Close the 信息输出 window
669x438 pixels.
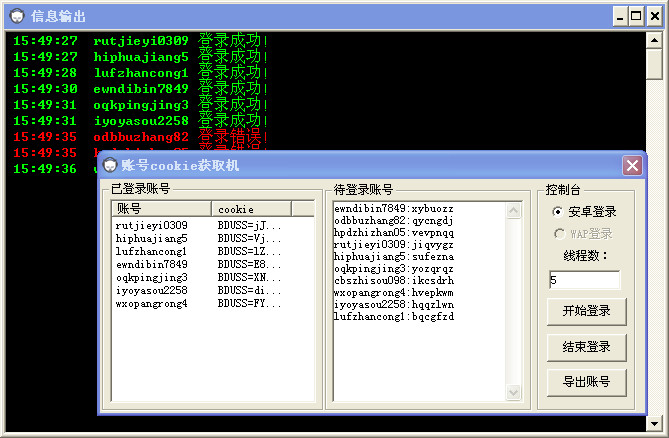(x=654, y=17)
